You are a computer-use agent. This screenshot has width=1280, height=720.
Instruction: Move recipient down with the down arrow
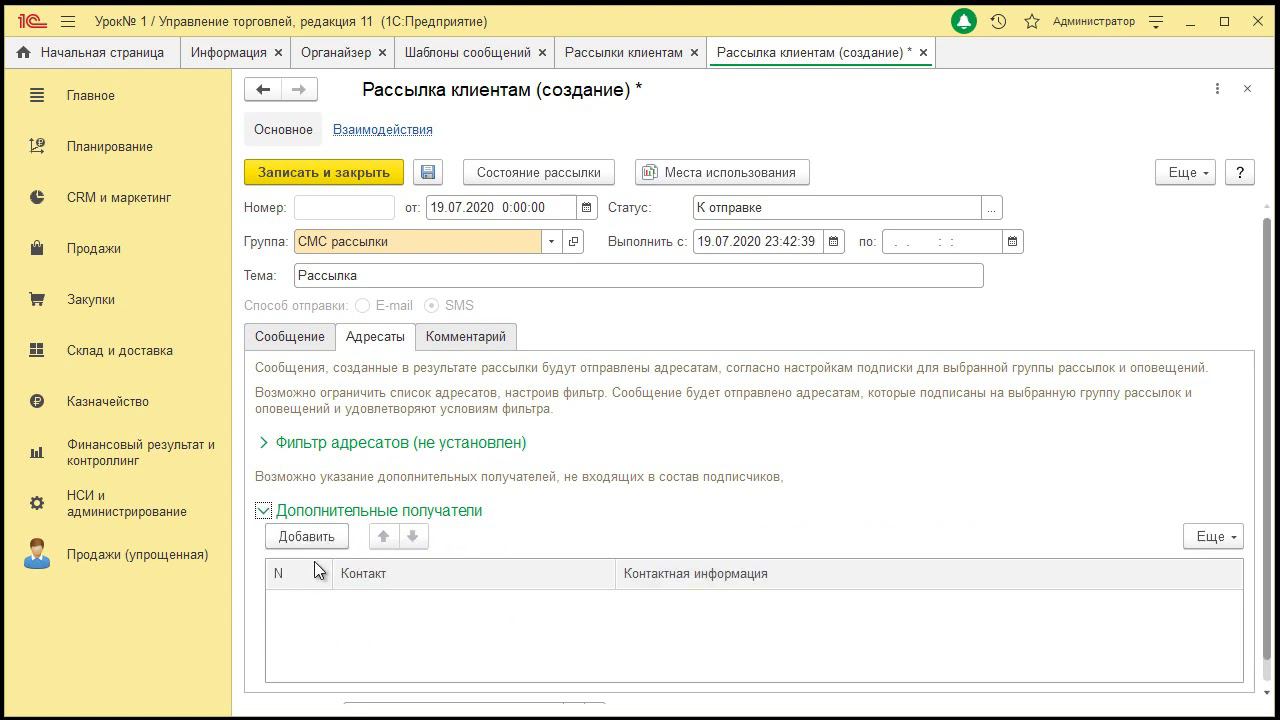(x=412, y=537)
